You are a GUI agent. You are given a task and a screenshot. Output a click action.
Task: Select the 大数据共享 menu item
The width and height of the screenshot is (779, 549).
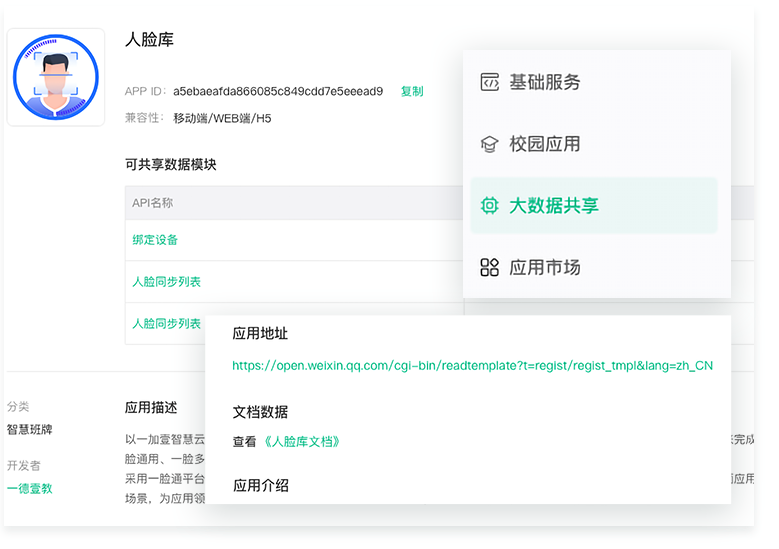[x=594, y=205]
